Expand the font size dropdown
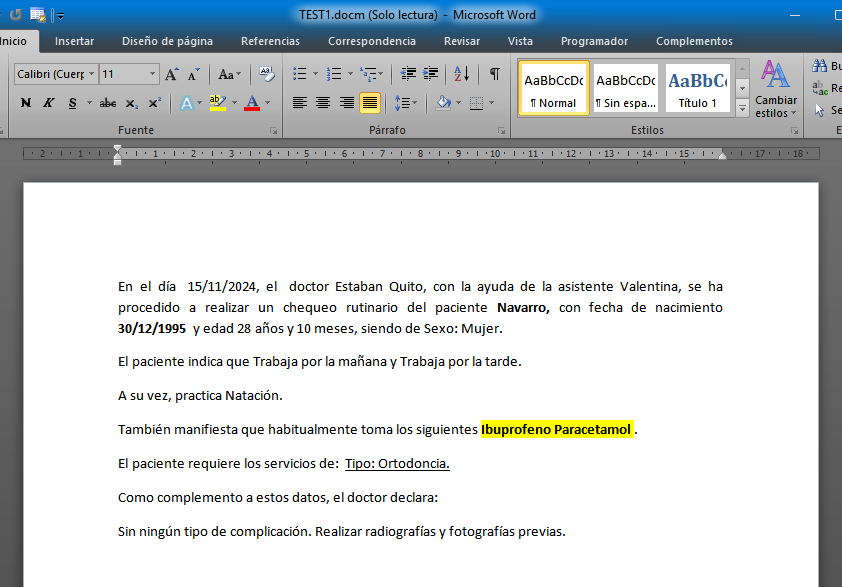Image resolution: width=842 pixels, height=587 pixels. (x=153, y=74)
